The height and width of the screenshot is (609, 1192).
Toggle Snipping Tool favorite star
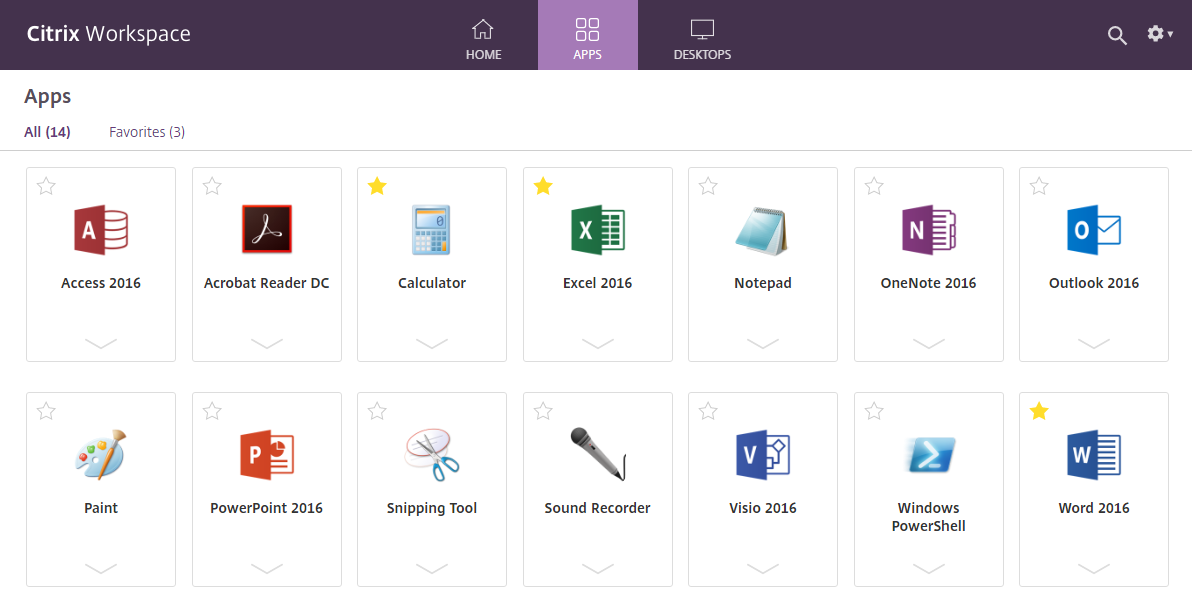(377, 411)
